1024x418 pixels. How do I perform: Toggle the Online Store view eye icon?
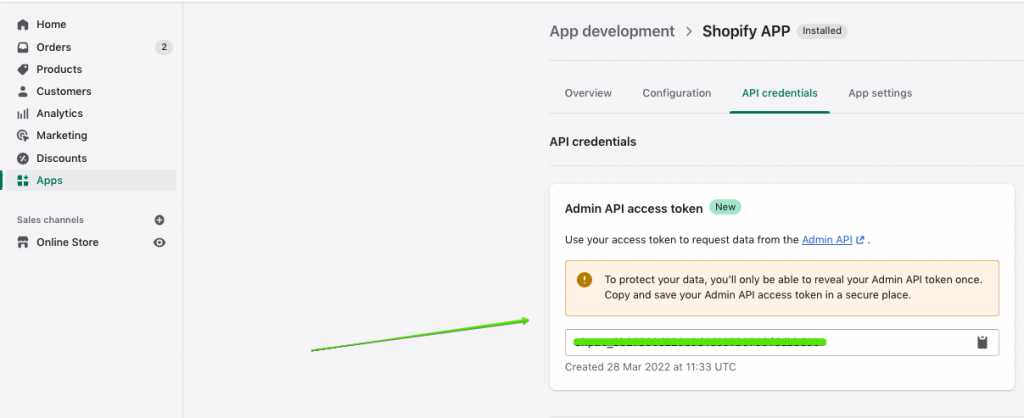coord(159,242)
